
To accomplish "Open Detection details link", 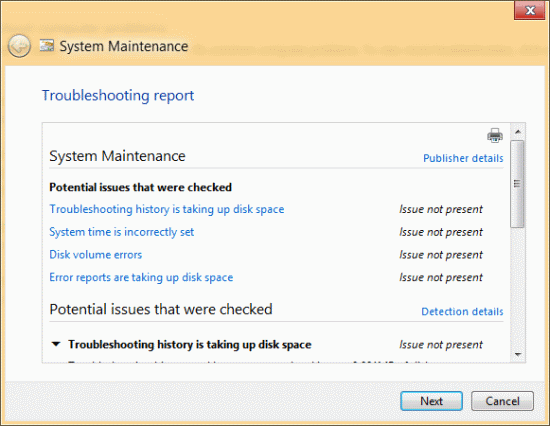I will (x=462, y=312).
